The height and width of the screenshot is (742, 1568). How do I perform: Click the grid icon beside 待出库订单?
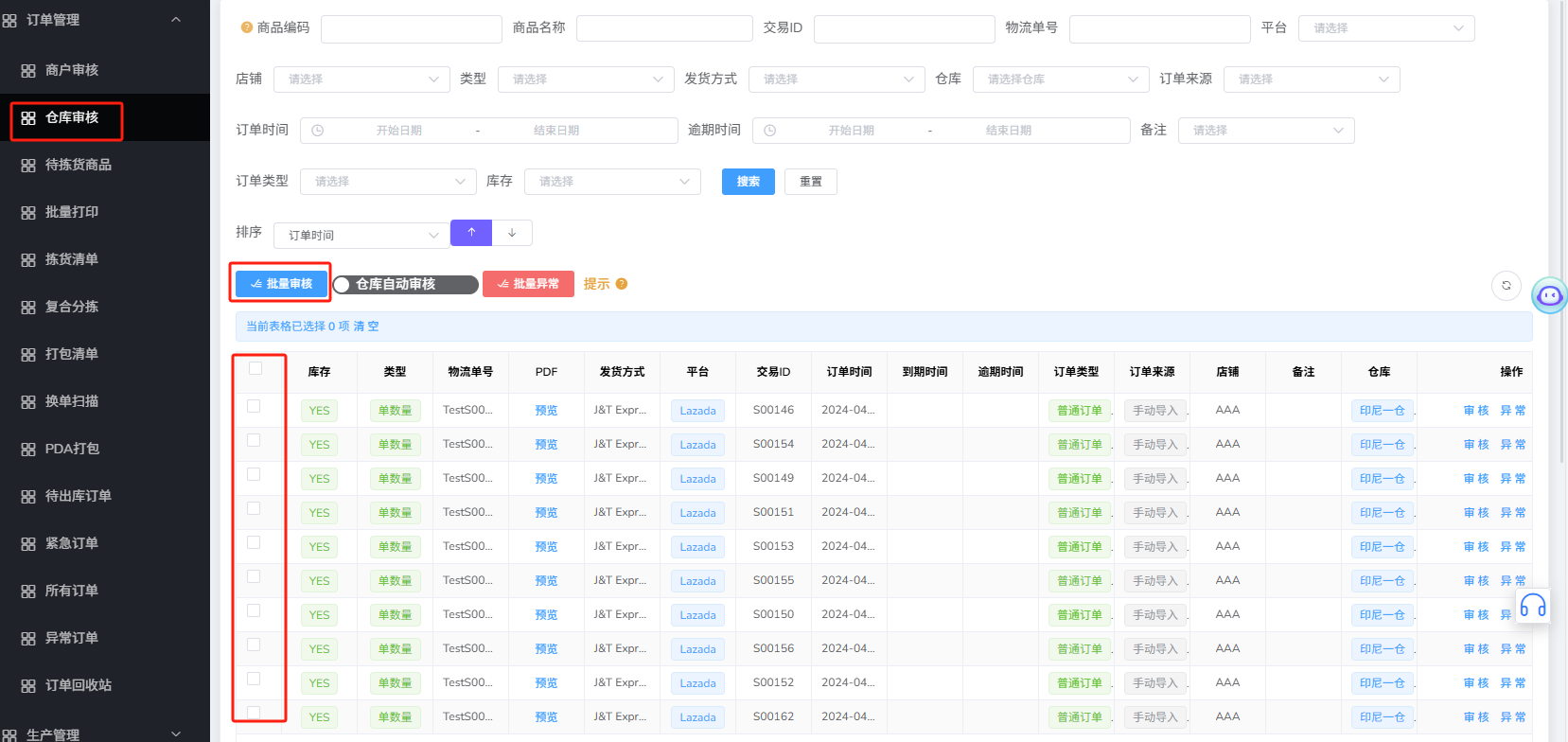click(x=28, y=497)
